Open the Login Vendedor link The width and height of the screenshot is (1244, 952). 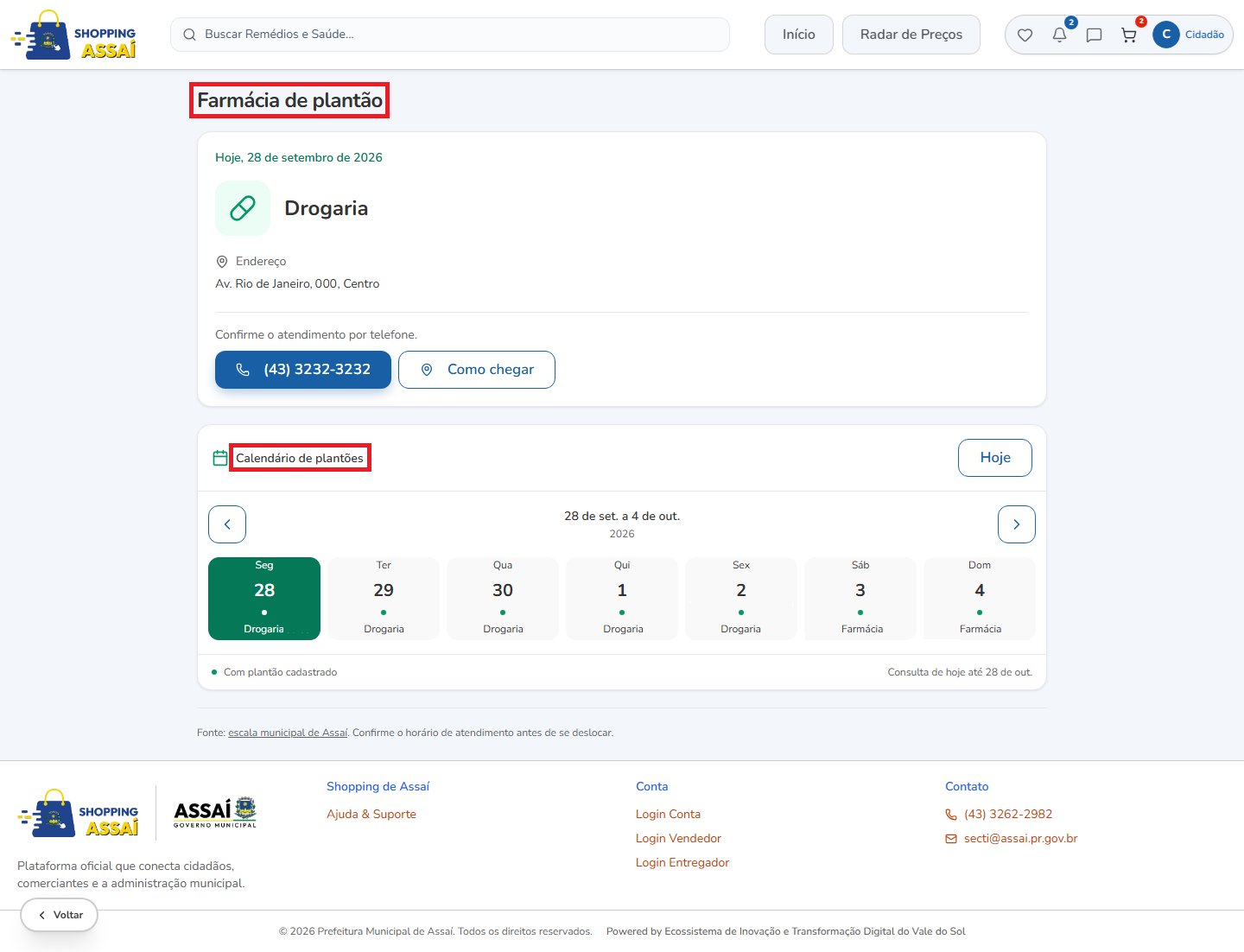(678, 838)
